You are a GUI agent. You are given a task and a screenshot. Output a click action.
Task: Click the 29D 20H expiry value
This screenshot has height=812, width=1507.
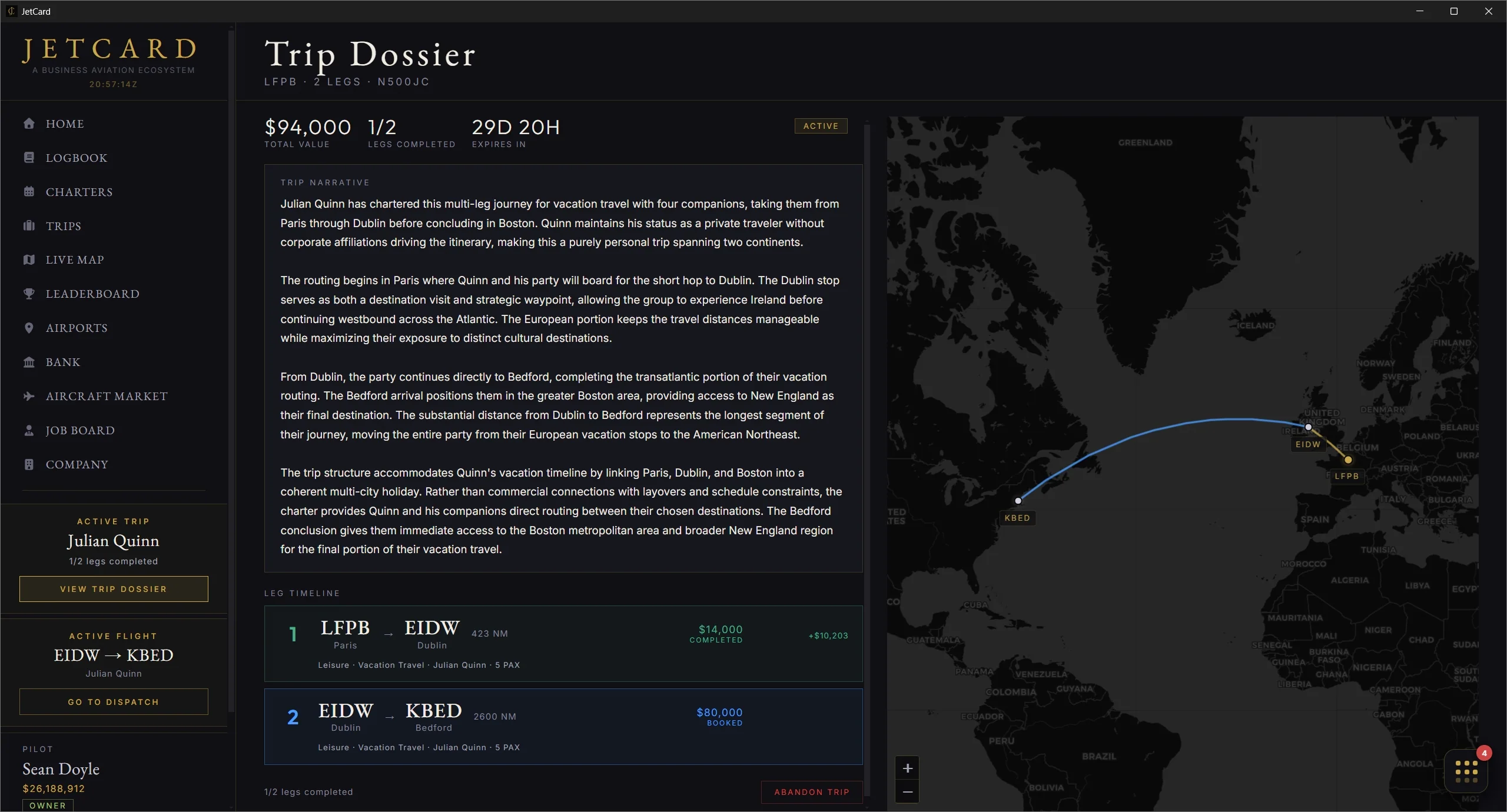(x=516, y=127)
